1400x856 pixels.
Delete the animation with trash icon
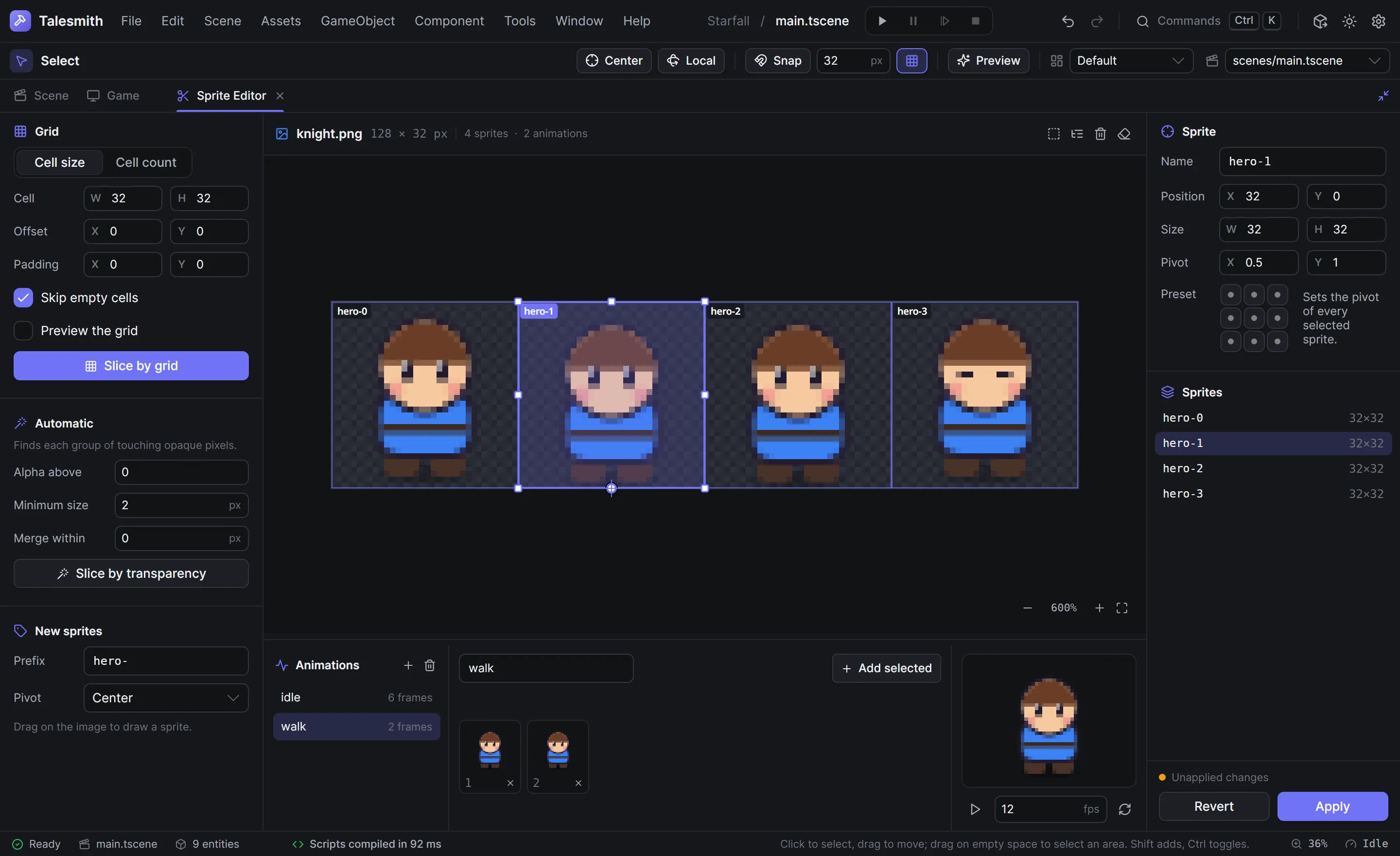(430, 665)
